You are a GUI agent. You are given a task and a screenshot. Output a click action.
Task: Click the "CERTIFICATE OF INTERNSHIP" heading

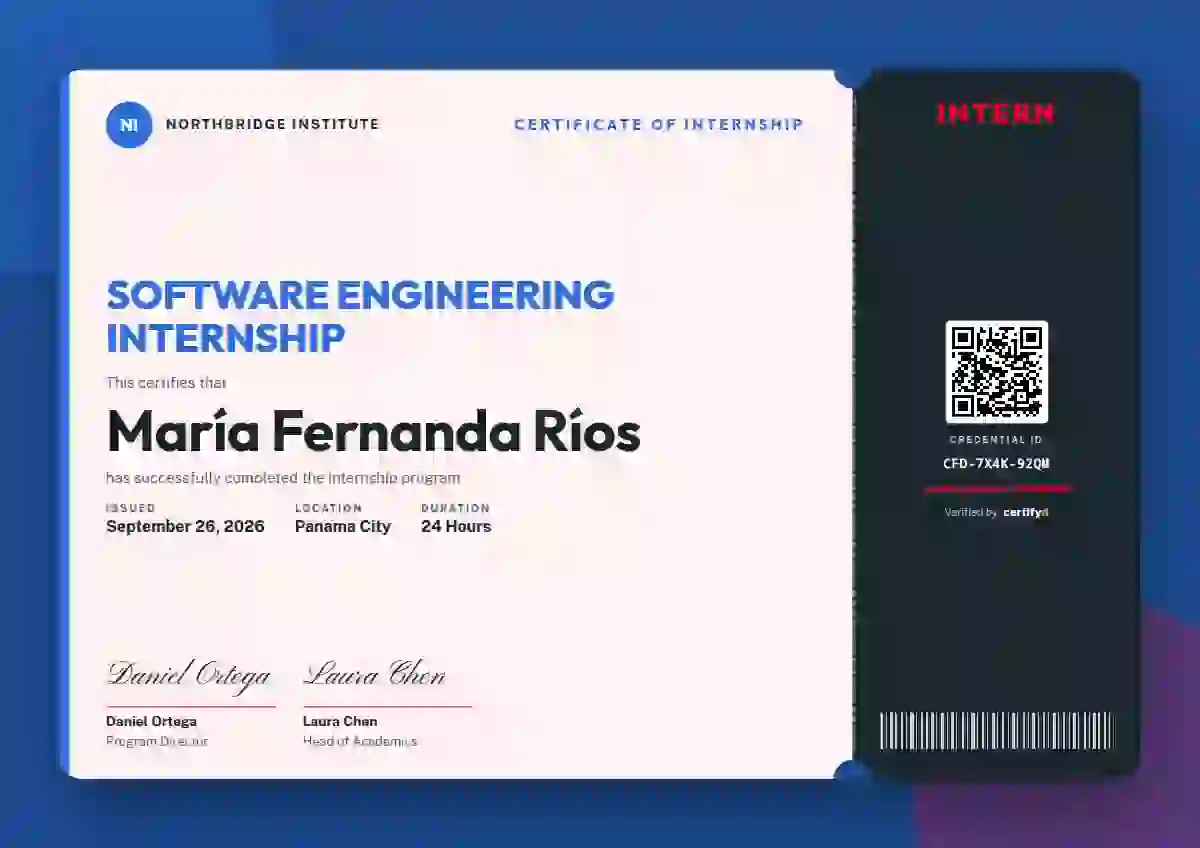[x=659, y=125]
